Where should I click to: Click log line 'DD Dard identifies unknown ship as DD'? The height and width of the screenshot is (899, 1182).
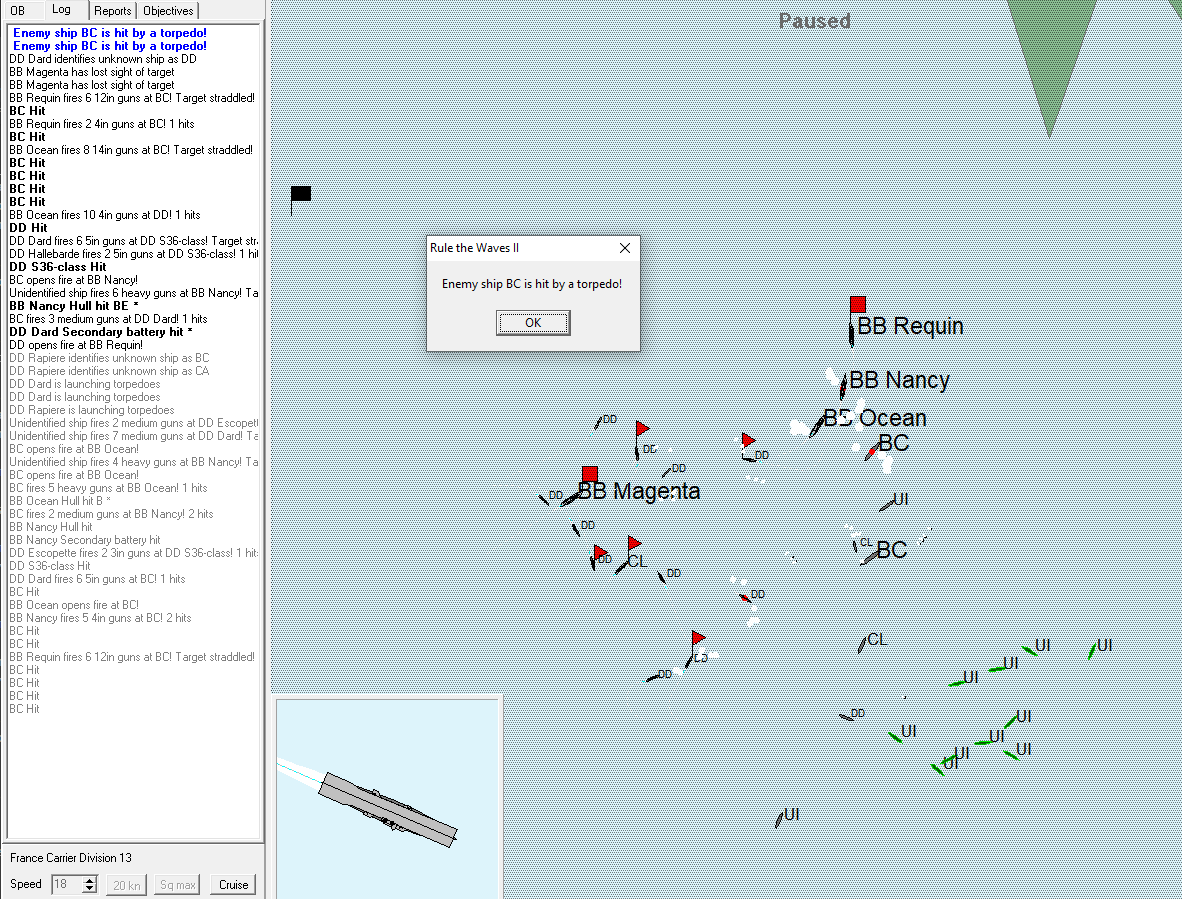click(103, 59)
